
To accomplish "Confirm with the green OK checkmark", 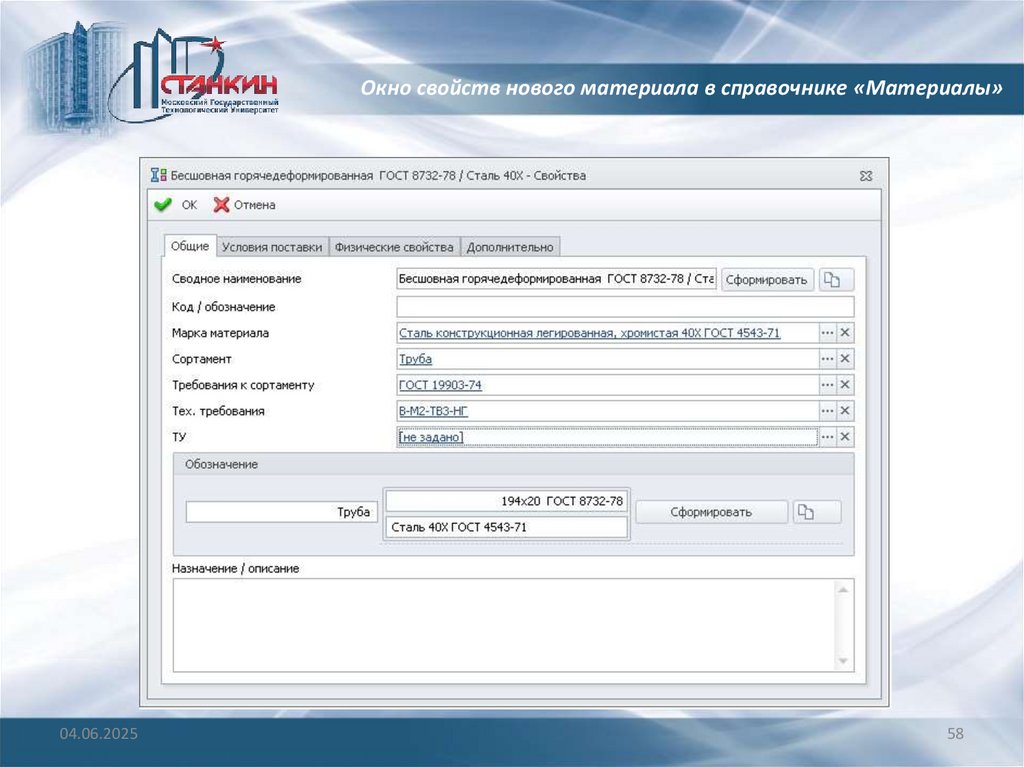I will (x=176, y=205).
